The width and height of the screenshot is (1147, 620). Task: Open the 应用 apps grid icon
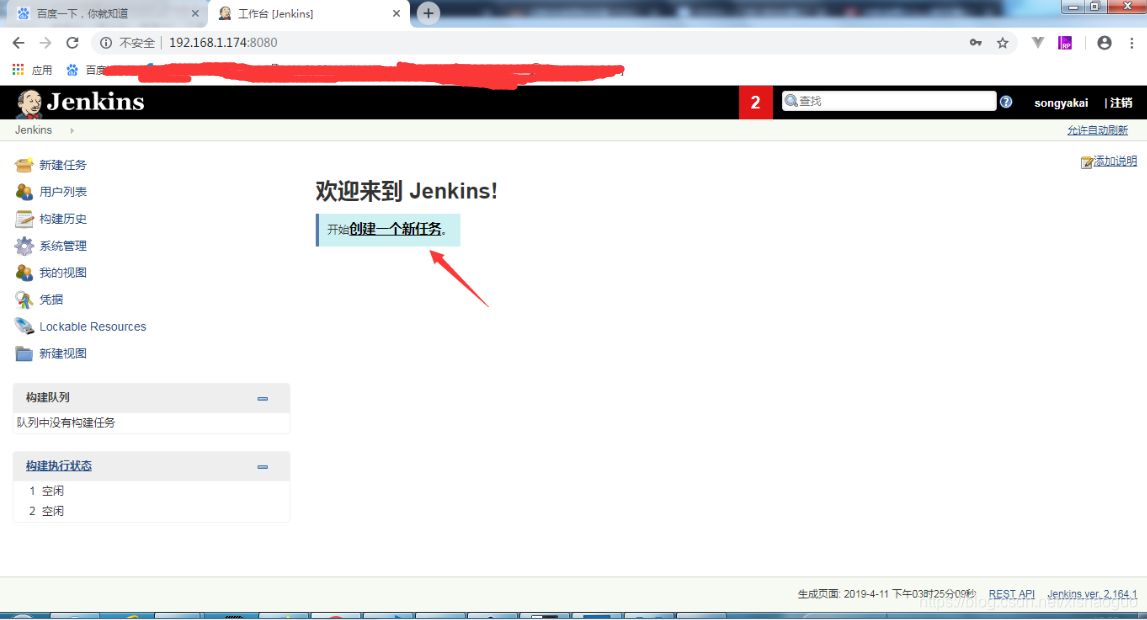(x=18, y=69)
